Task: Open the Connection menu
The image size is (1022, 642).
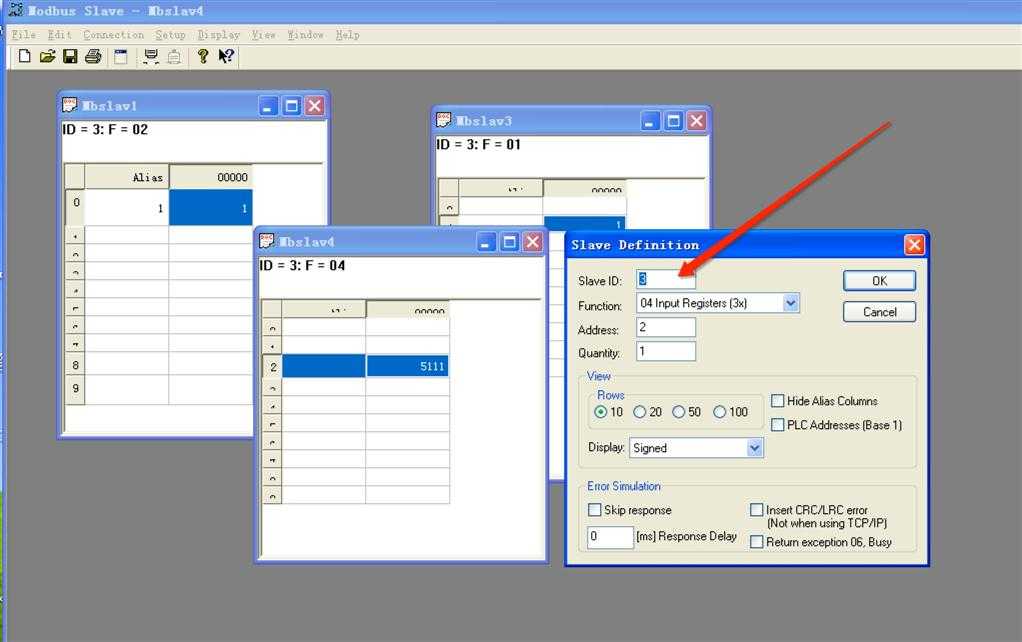Action: pos(113,35)
